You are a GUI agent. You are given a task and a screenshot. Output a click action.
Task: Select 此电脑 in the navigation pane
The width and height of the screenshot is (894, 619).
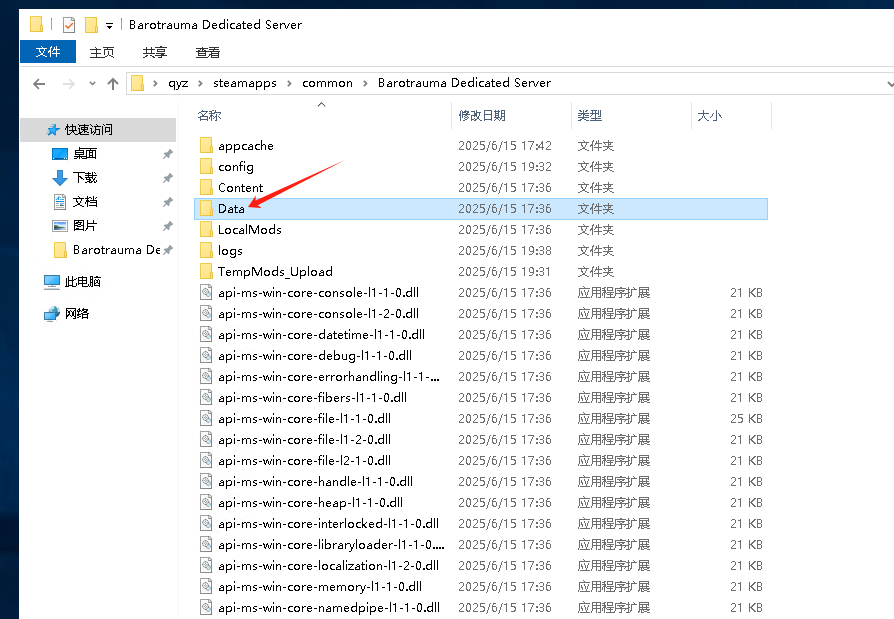click(x=83, y=282)
